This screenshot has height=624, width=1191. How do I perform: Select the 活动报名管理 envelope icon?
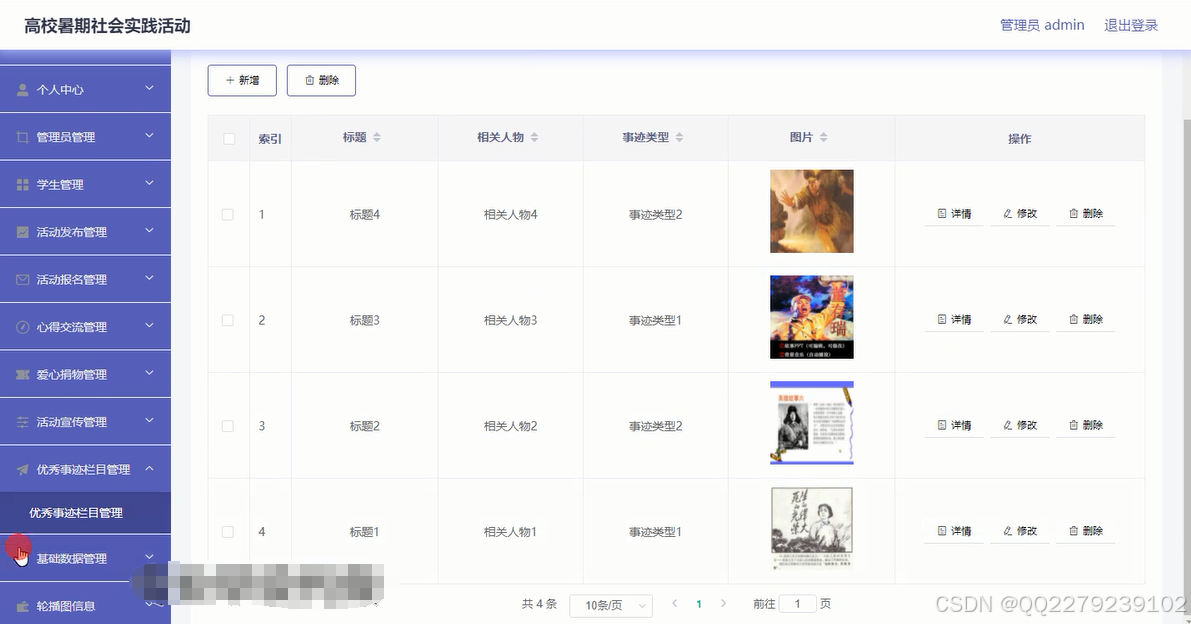(x=22, y=279)
